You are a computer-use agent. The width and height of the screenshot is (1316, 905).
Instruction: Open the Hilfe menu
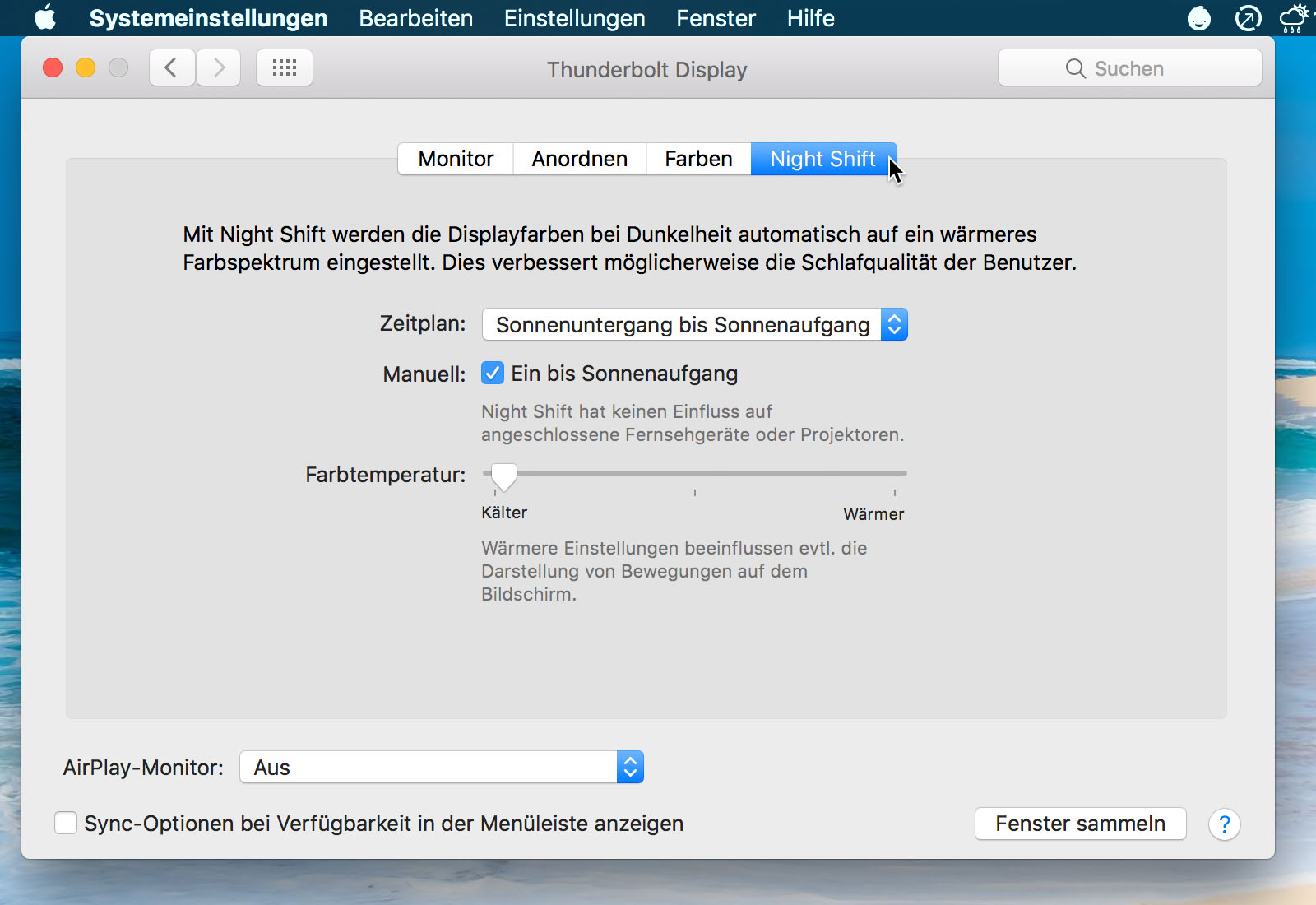[x=810, y=18]
